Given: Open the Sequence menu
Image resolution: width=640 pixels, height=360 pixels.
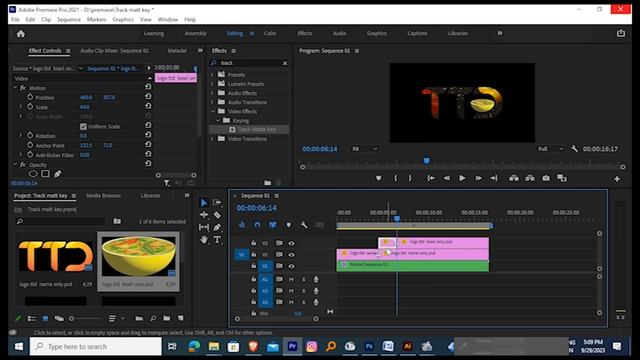Looking at the screenshot, I should (x=69, y=20).
